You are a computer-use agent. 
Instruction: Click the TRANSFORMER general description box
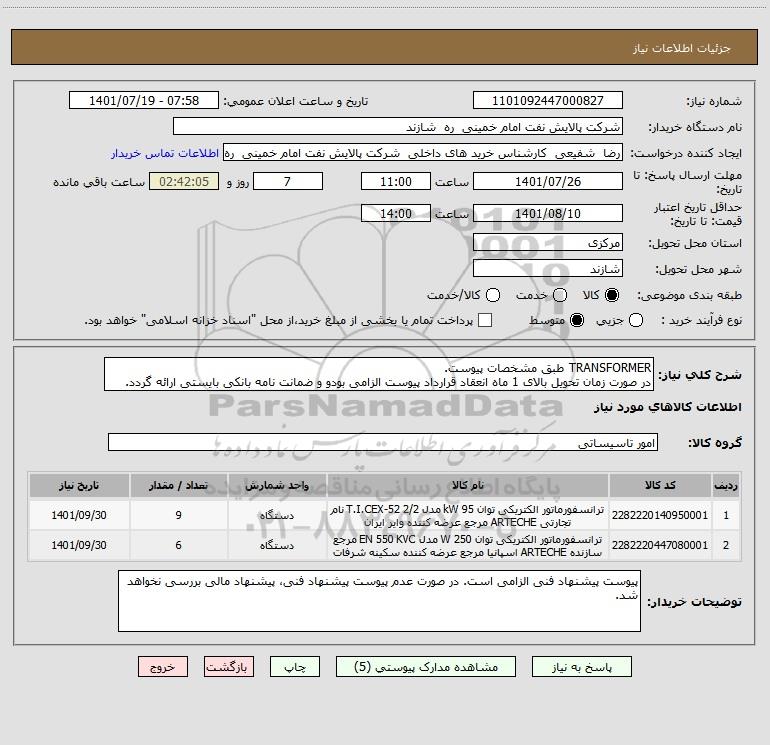tap(379, 374)
